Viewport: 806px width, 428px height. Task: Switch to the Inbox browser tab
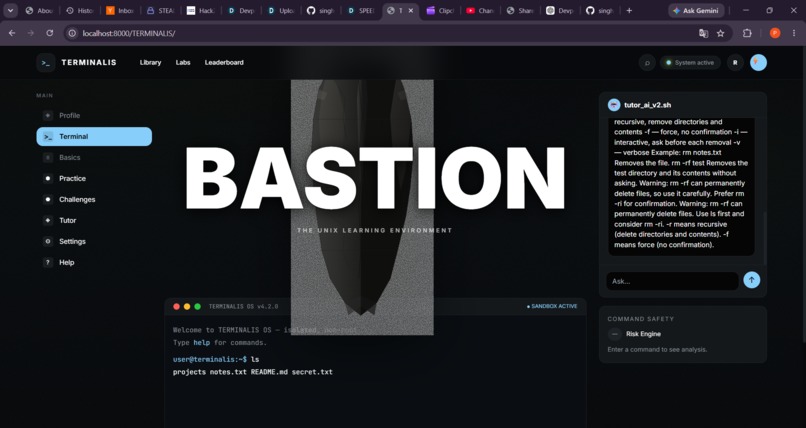pyautogui.click(x=120, y=10)
